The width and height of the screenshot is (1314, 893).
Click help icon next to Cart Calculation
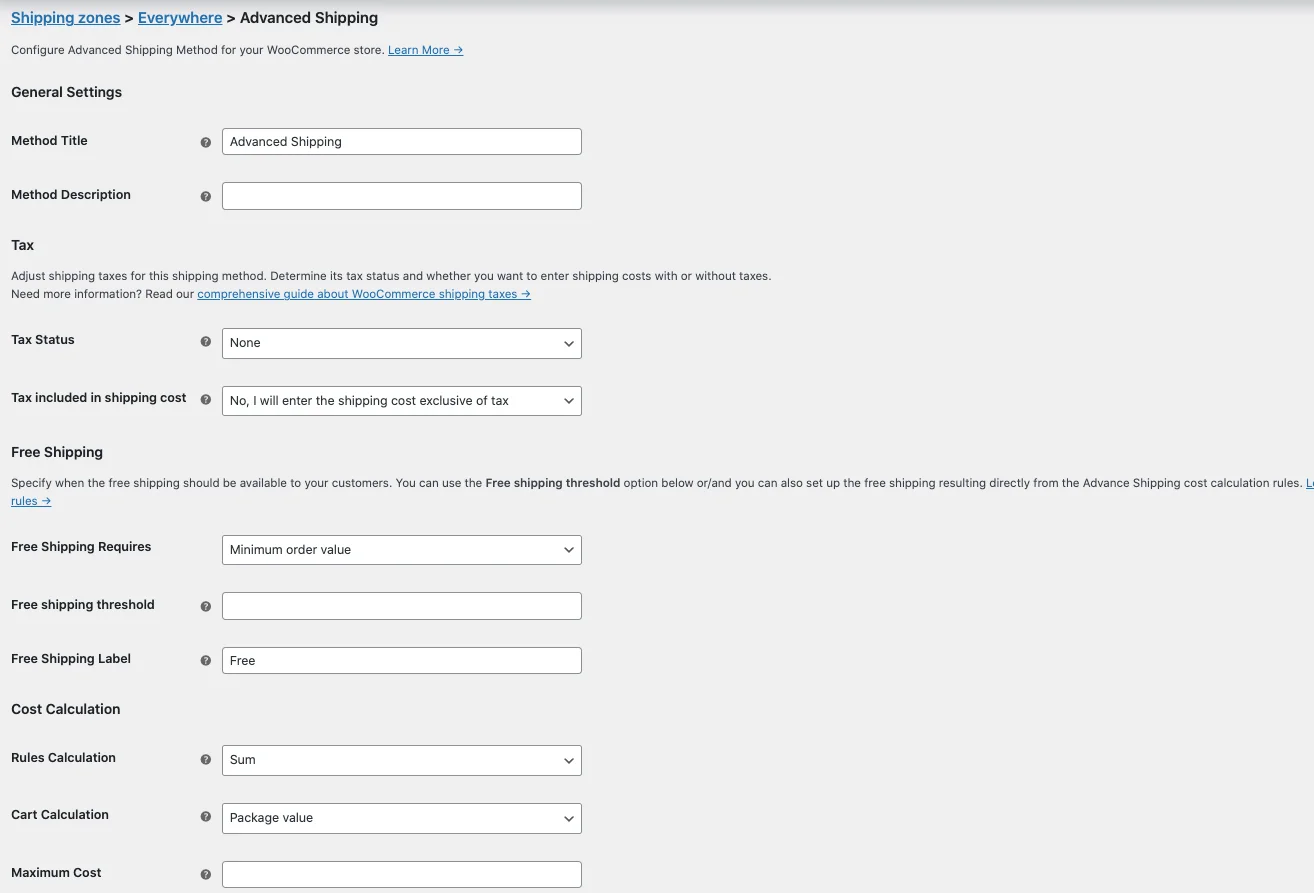(206, 816)
